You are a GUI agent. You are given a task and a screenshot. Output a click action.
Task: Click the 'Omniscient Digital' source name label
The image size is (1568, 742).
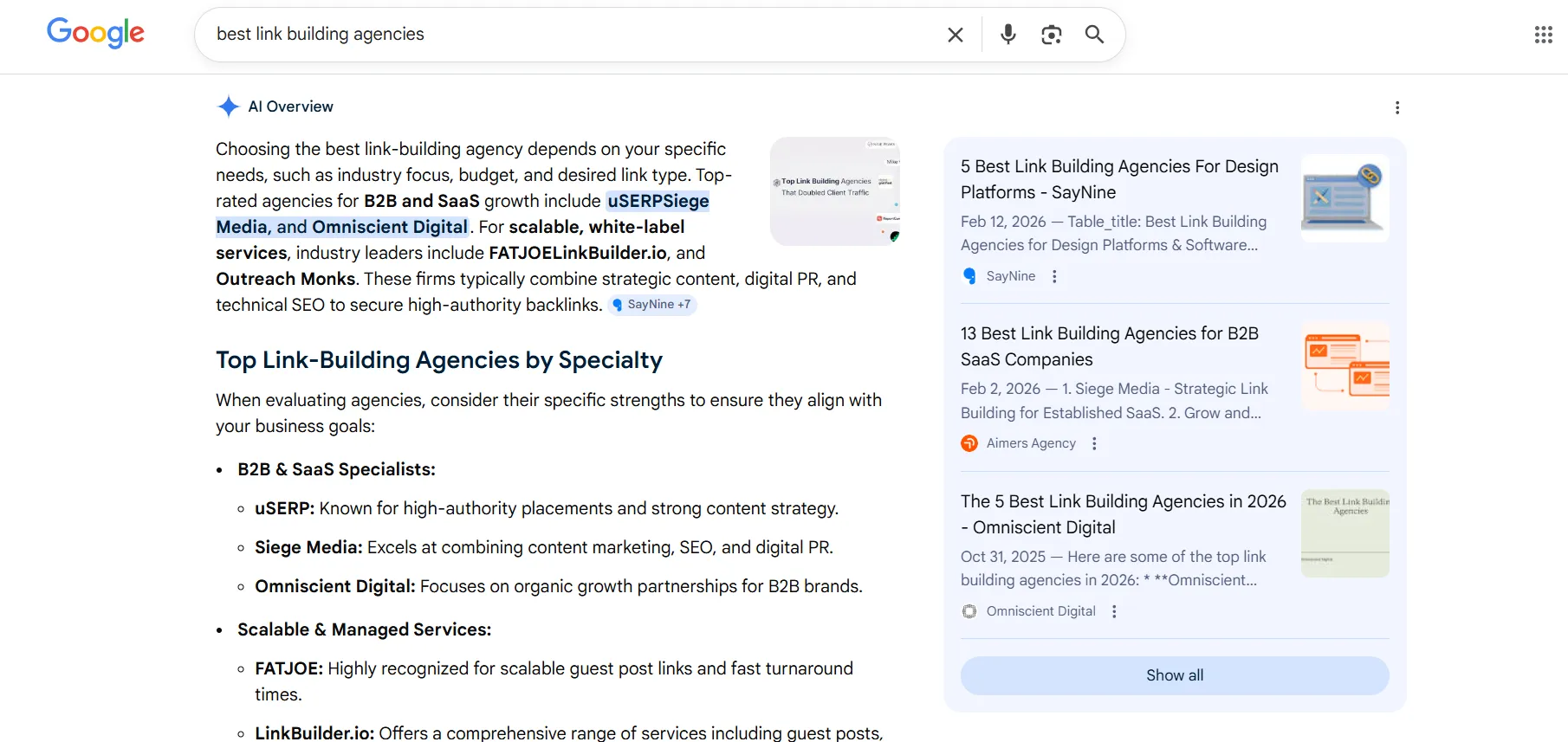coord(1041,611)
